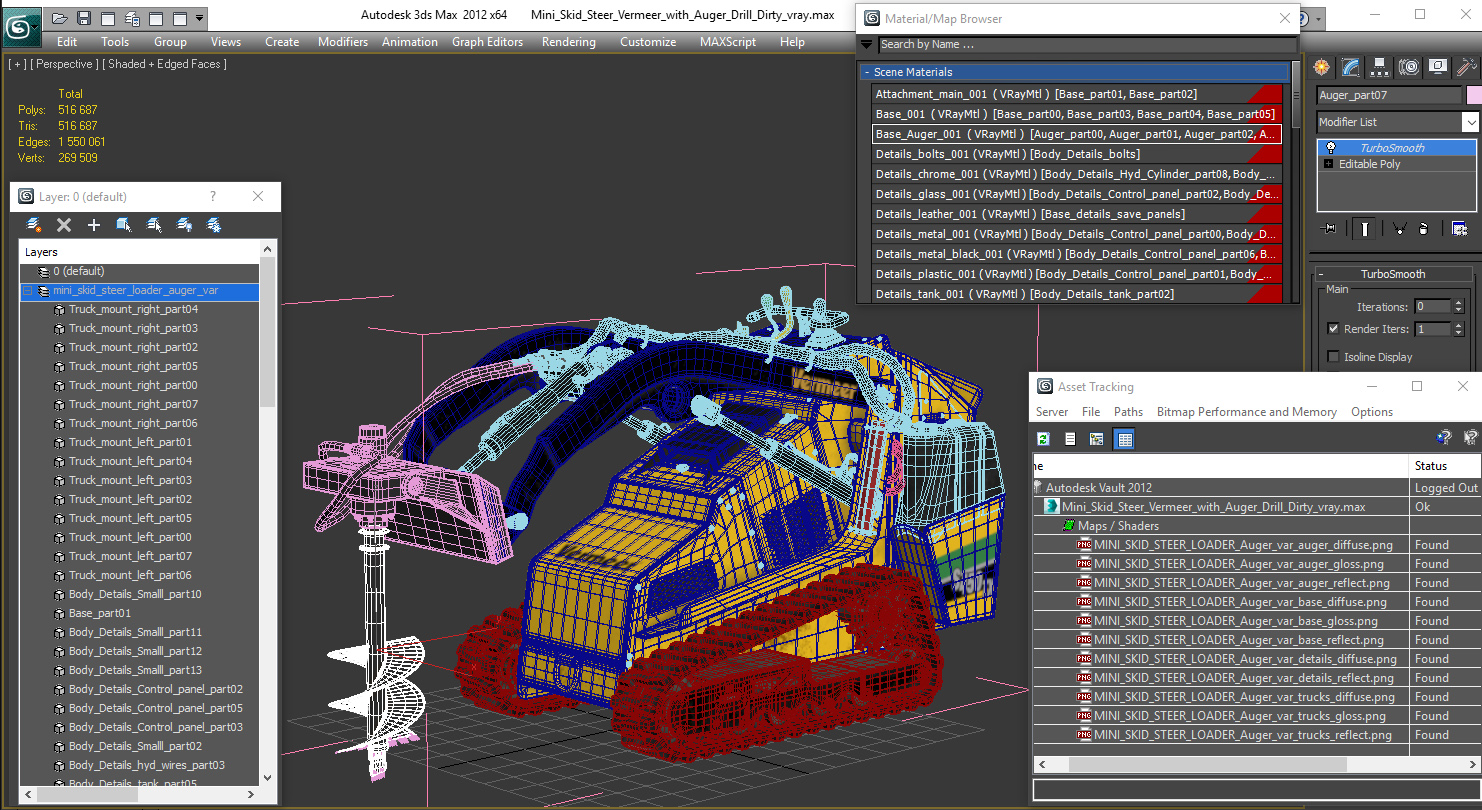Screen dimensions: 1482x810
Task: Click the Layer dialog help question mark
Action: [x=212, y=197]
